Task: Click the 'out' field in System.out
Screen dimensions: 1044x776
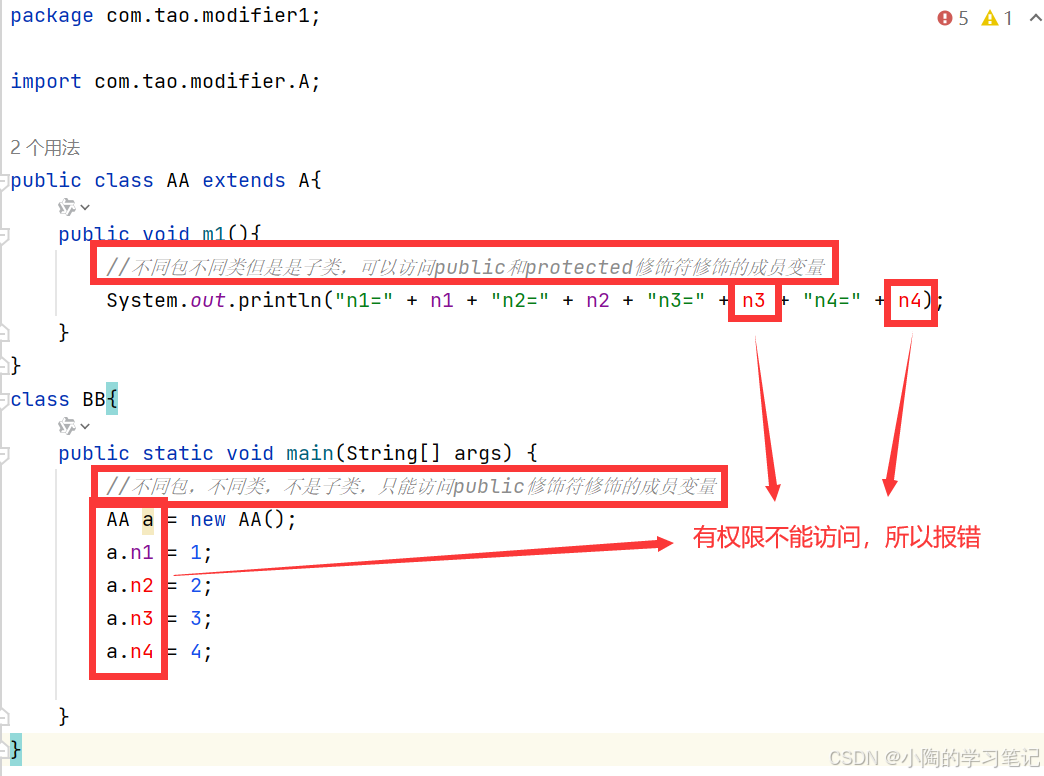Action: coord(208,300)
